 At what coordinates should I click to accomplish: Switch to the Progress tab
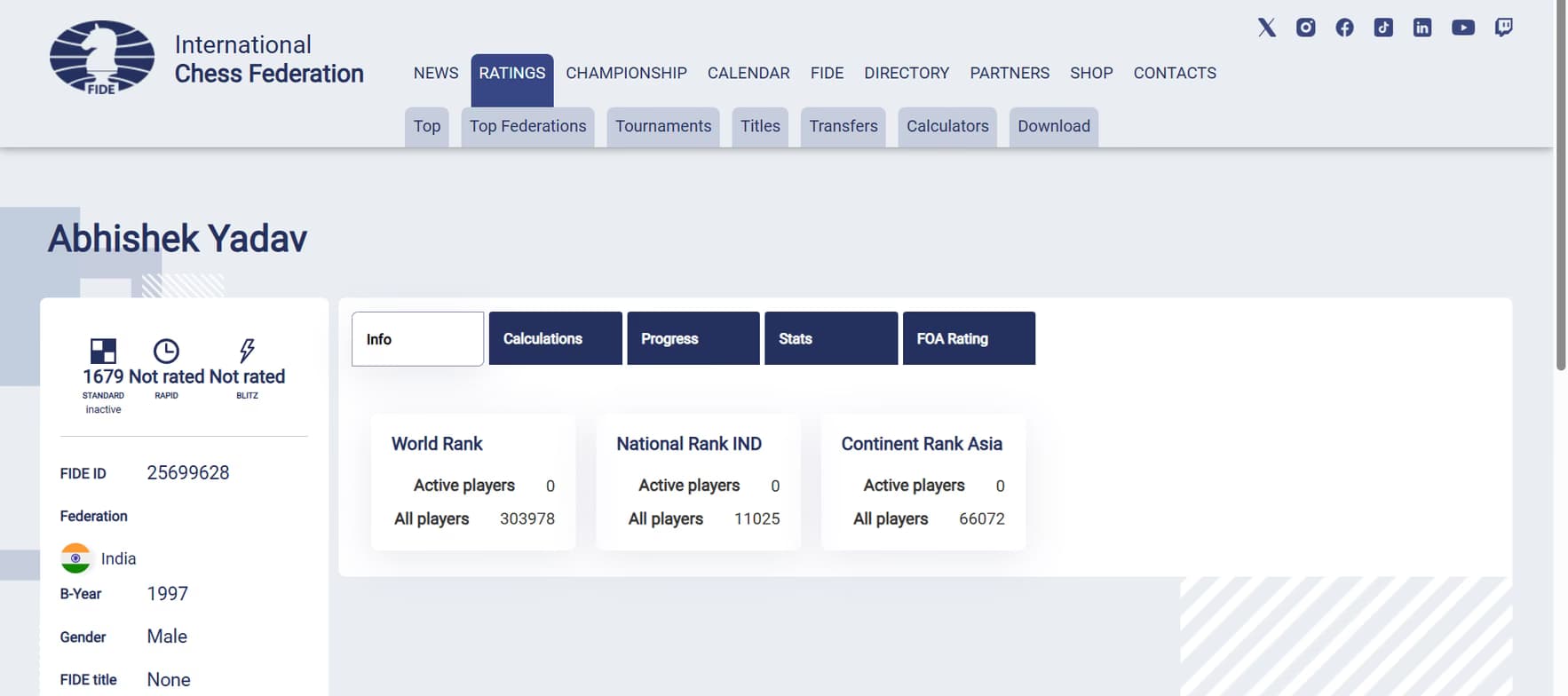coord(693,338)
